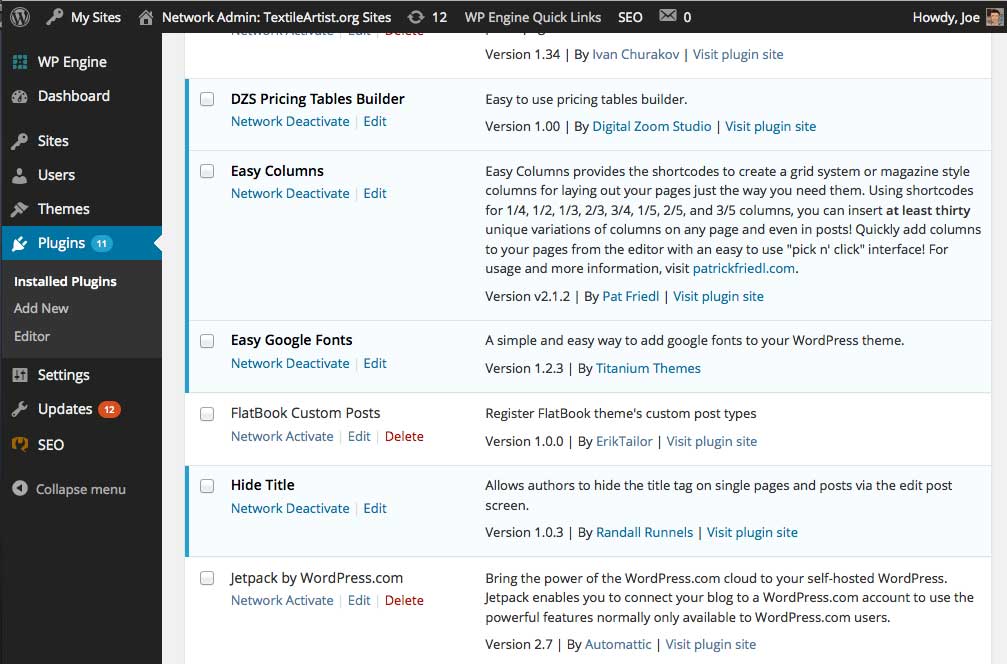The image size is (1007, 664).
Task: Edit FlatBook Custom Posts plugin
Action: click(359, 437)
